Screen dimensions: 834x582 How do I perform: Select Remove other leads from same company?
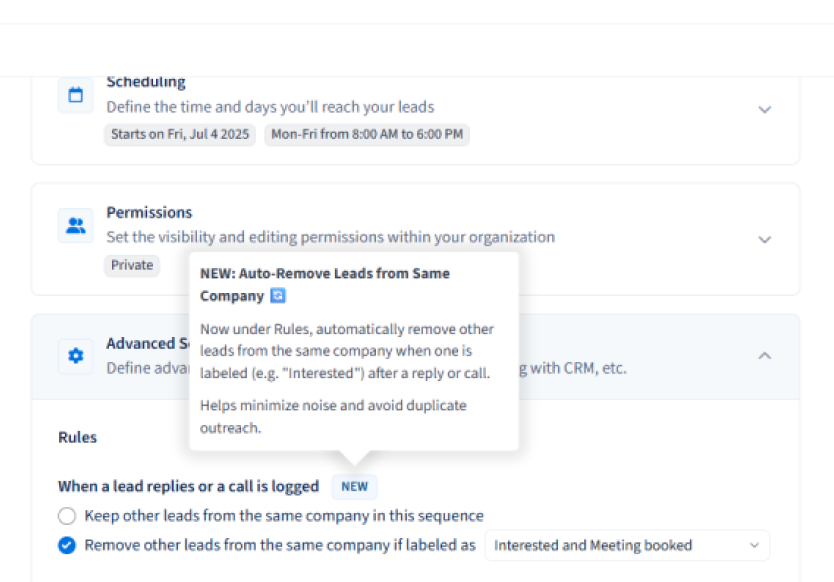67,545
